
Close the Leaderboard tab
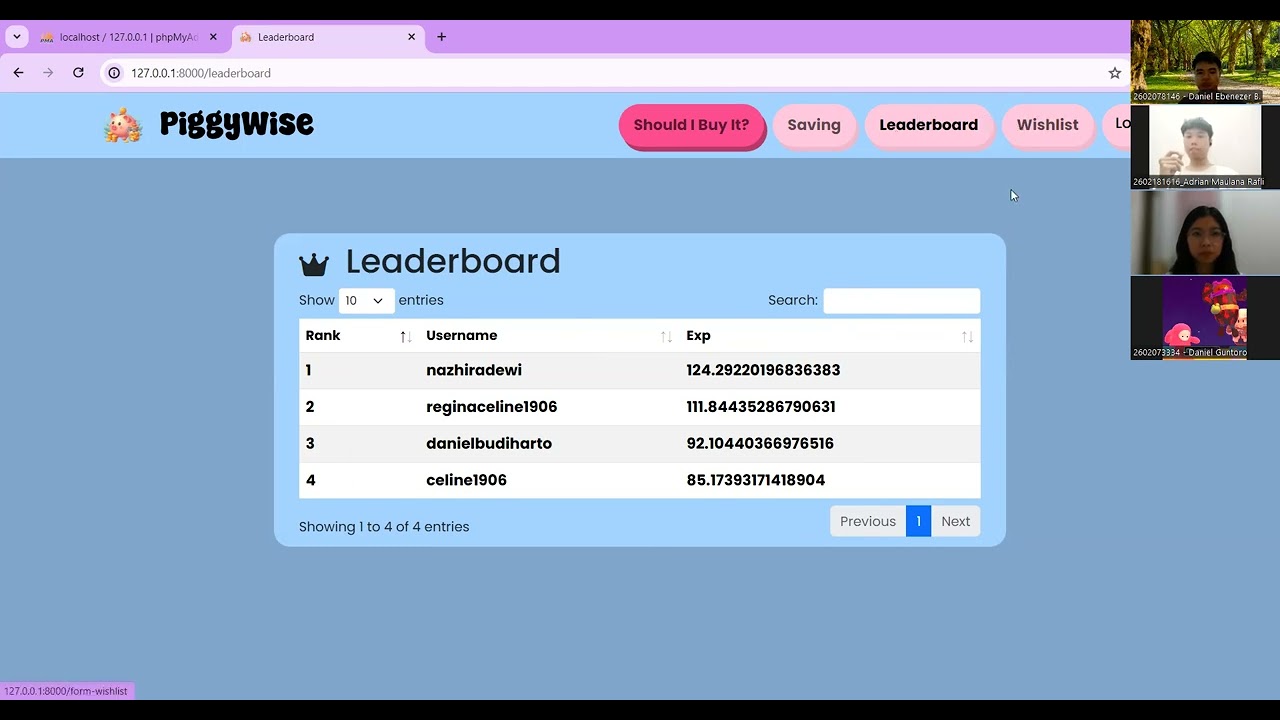(x=411, y=37)
